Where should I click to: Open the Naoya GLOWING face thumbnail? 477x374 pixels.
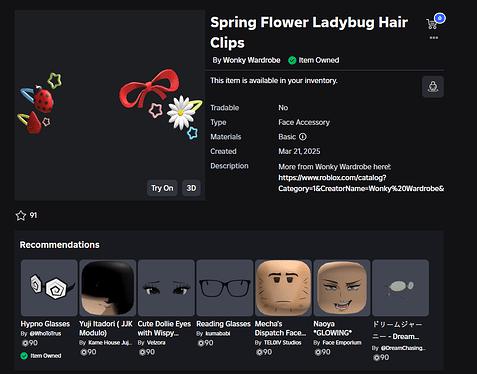pos(342,288)
